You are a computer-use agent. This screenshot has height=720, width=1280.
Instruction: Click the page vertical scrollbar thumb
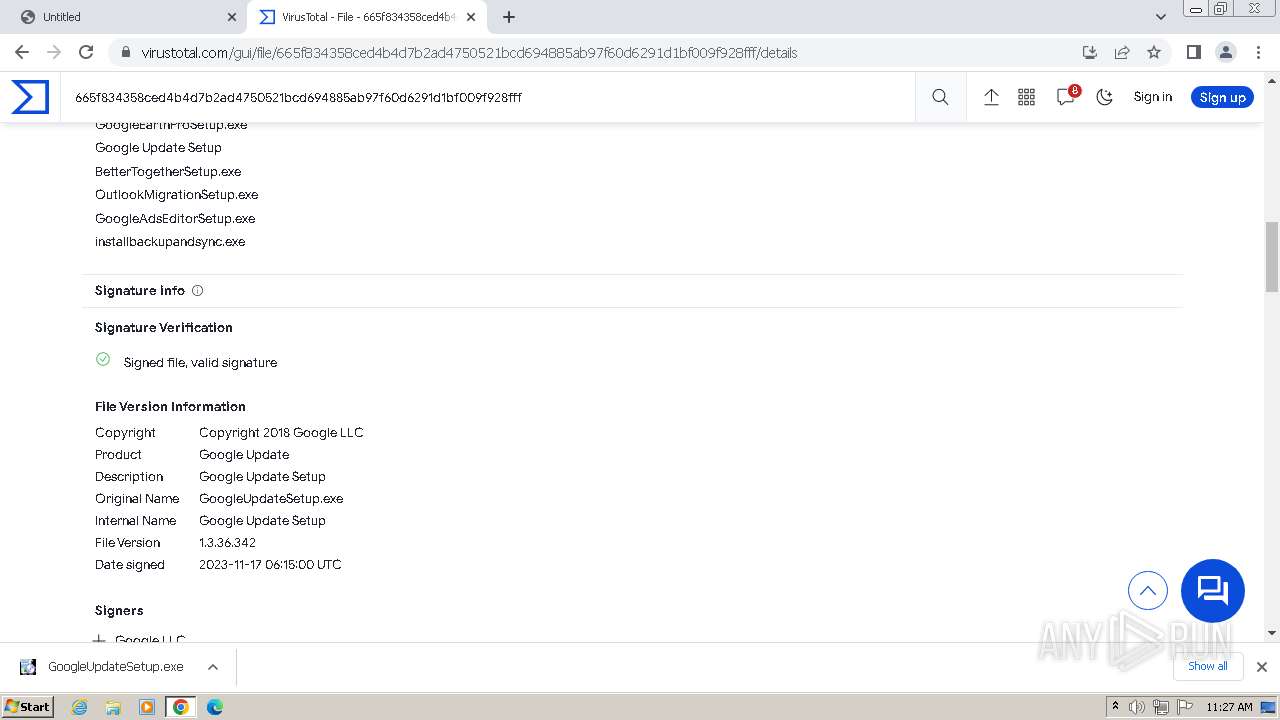point(1272,256)
